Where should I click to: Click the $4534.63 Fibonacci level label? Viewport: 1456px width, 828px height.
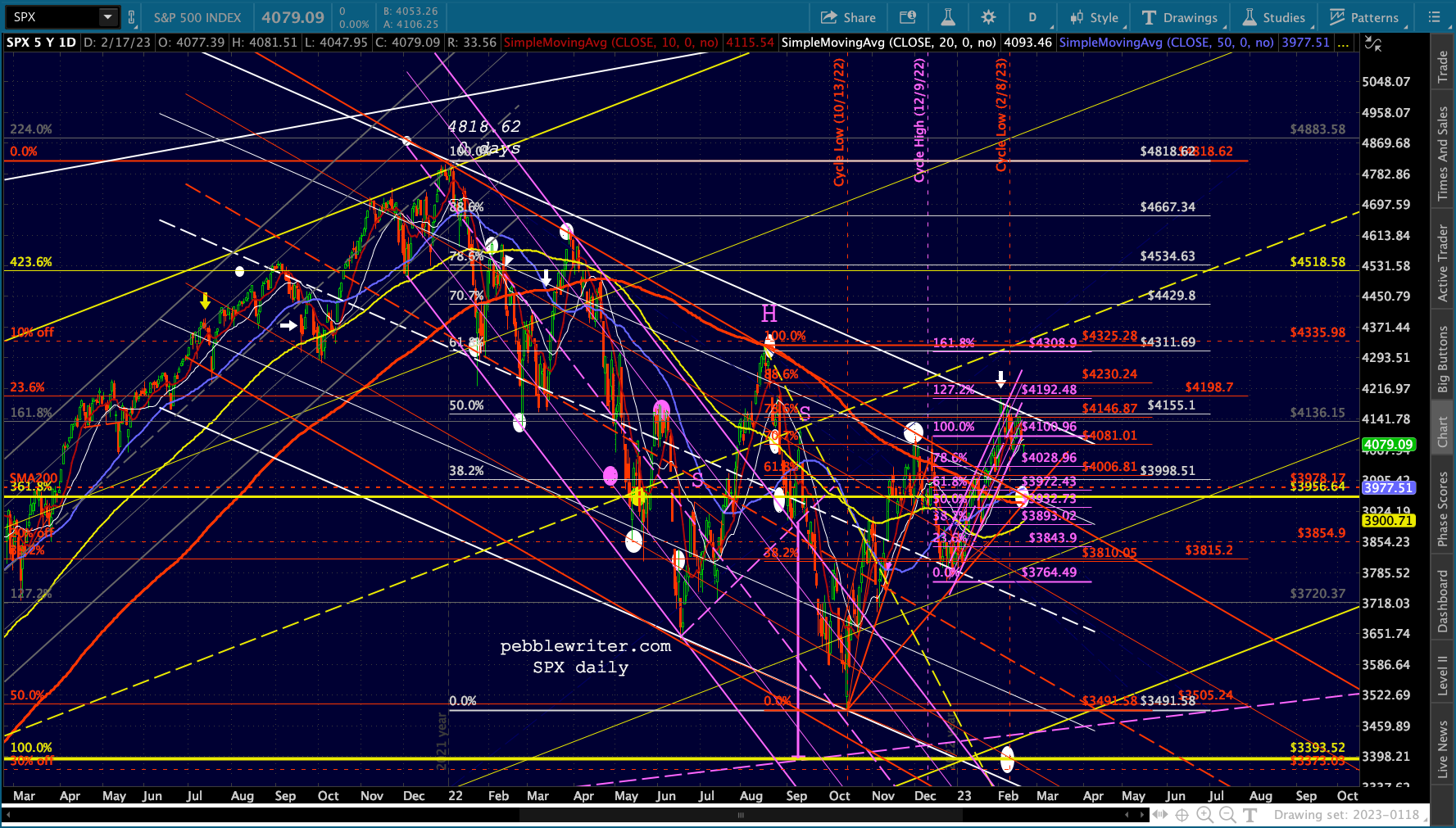1168,256
